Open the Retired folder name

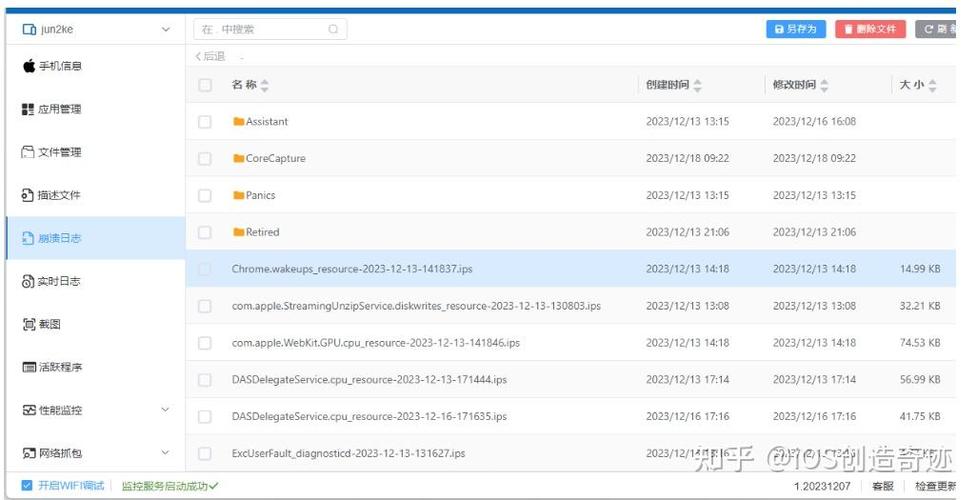[x=262, y=232]
